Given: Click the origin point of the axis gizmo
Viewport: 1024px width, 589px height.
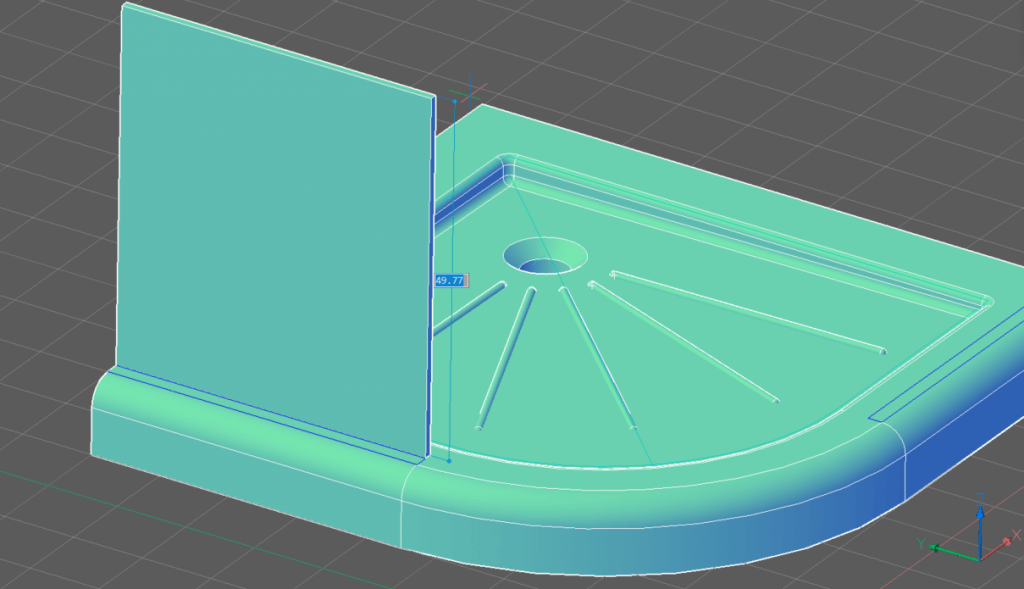Looking at the screenshot, I should pyautogui.click(x=980, y=560).
